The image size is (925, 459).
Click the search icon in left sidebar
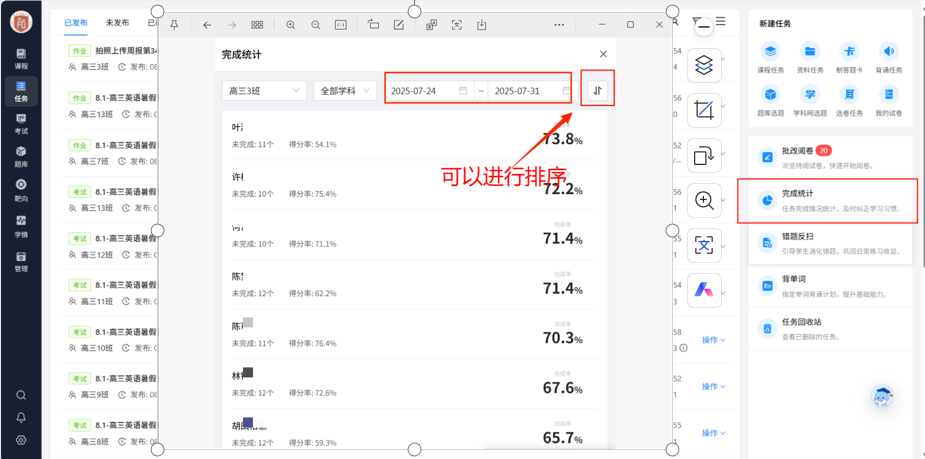21,395
